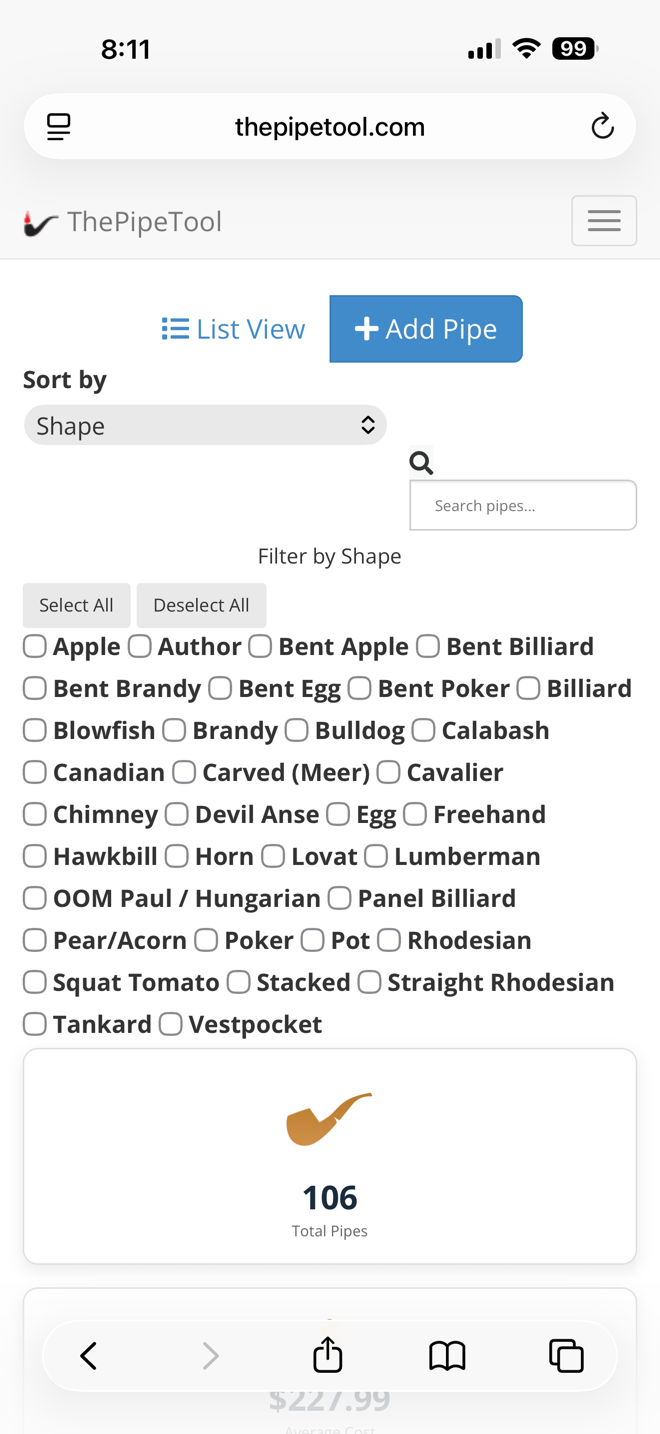Viewport: 660px width, 1434px height.
Task: Open Safari bookmarks book icon
Action: (447, 1355)
